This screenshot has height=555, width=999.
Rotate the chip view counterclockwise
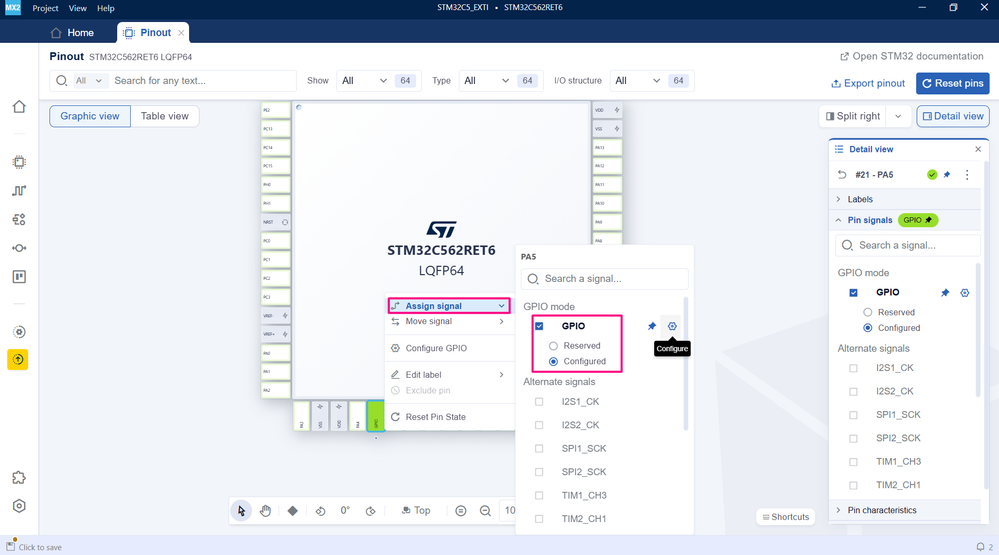click(x=320, y=510)
